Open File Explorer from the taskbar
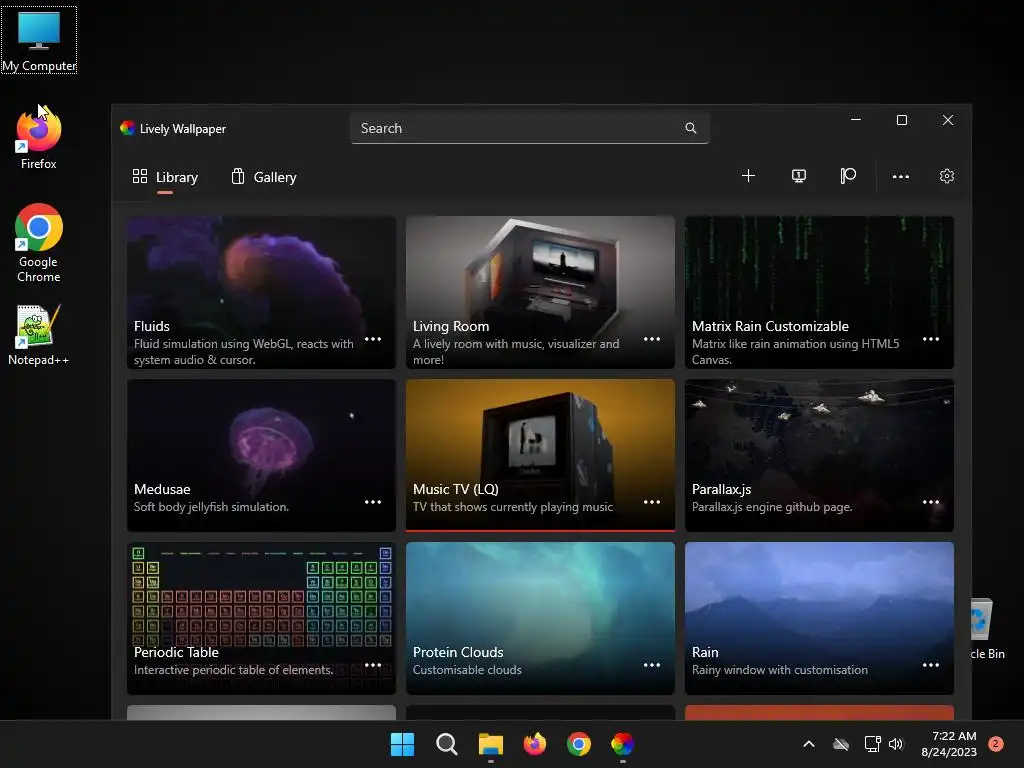 tap(490, 744)
